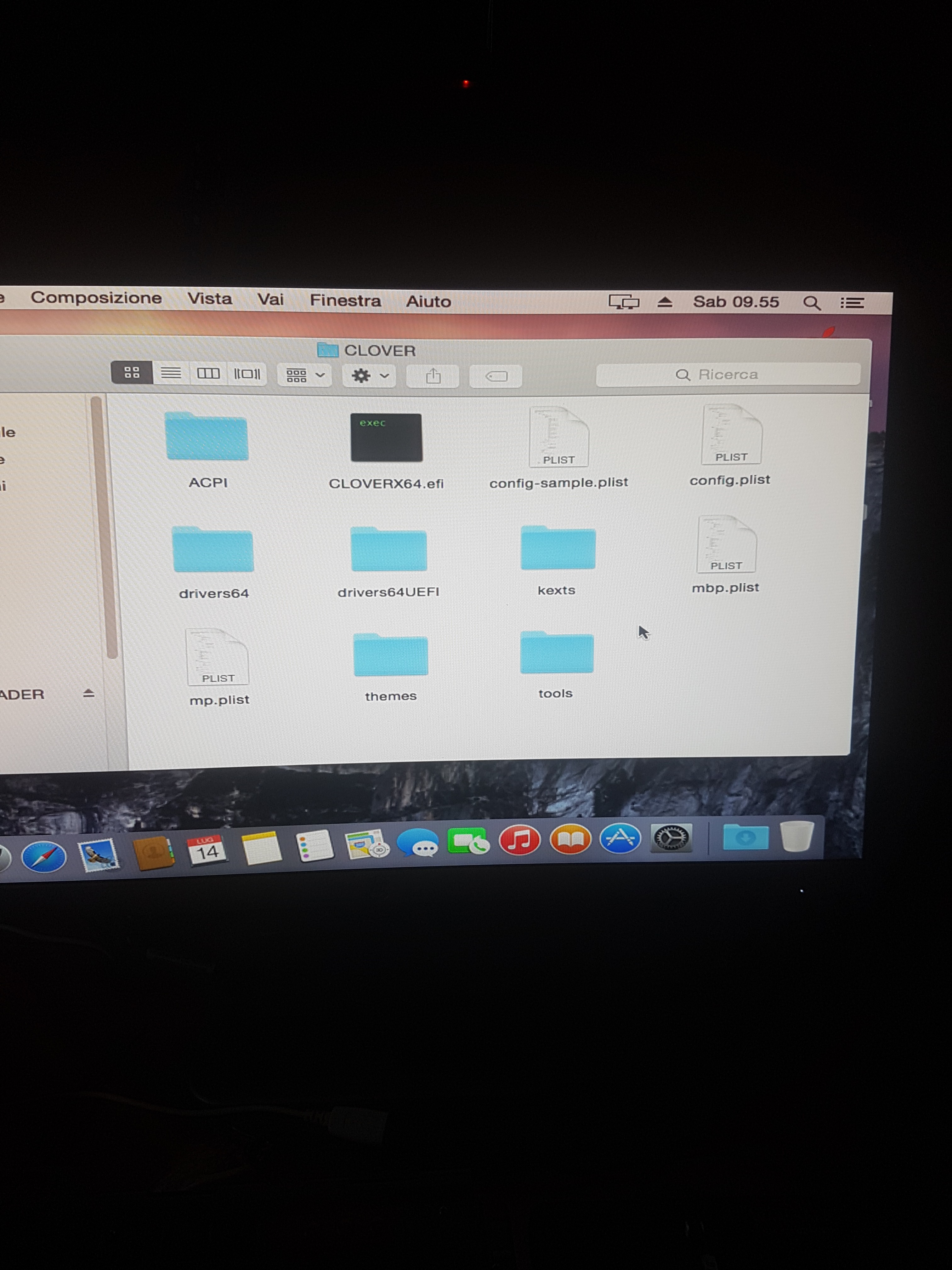Click the Ricerca search field
Viewport: 952px width, 1270px height.
tap(728, 375)
